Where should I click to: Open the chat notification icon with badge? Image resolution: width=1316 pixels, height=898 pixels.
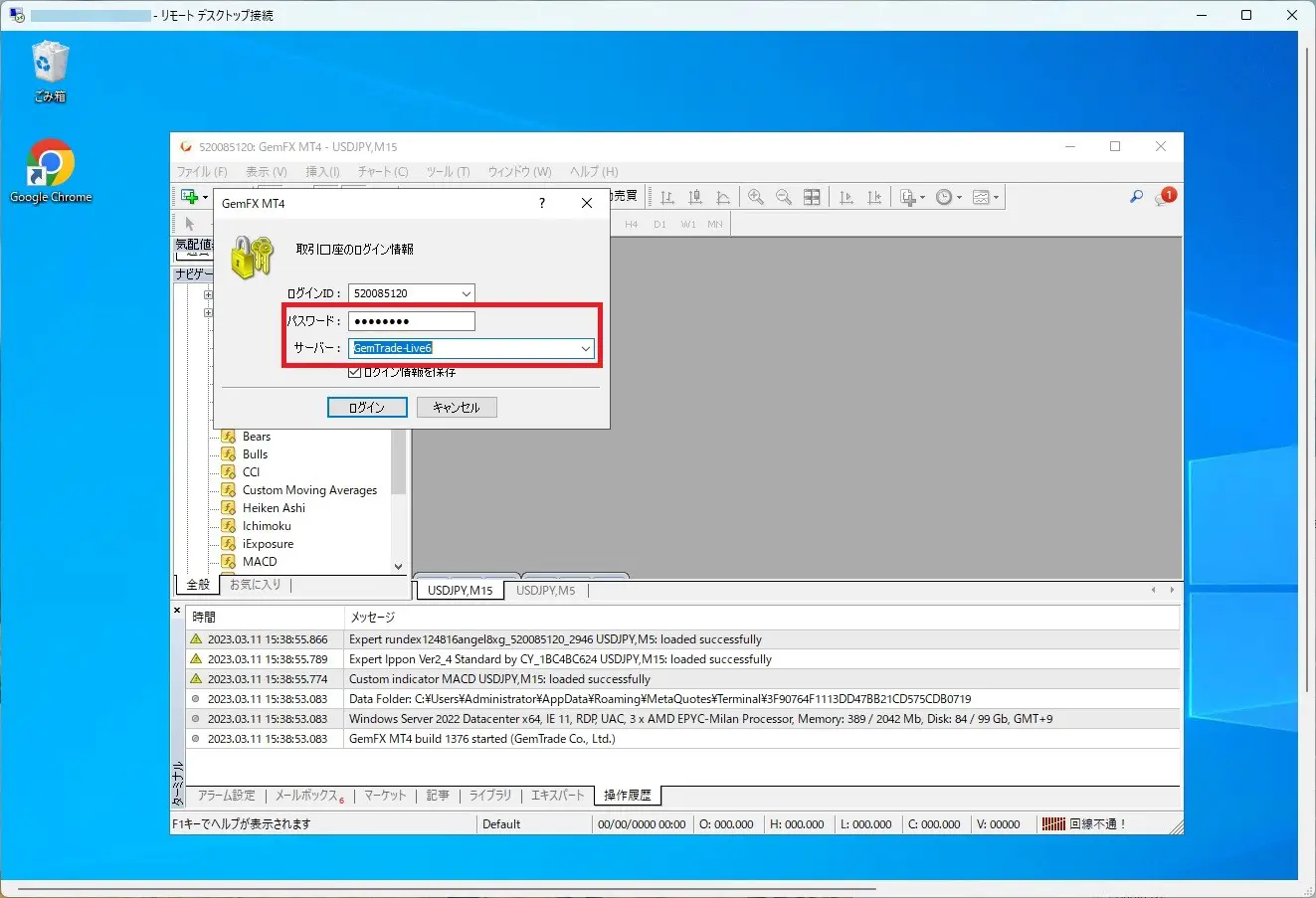pos(1164,197)
